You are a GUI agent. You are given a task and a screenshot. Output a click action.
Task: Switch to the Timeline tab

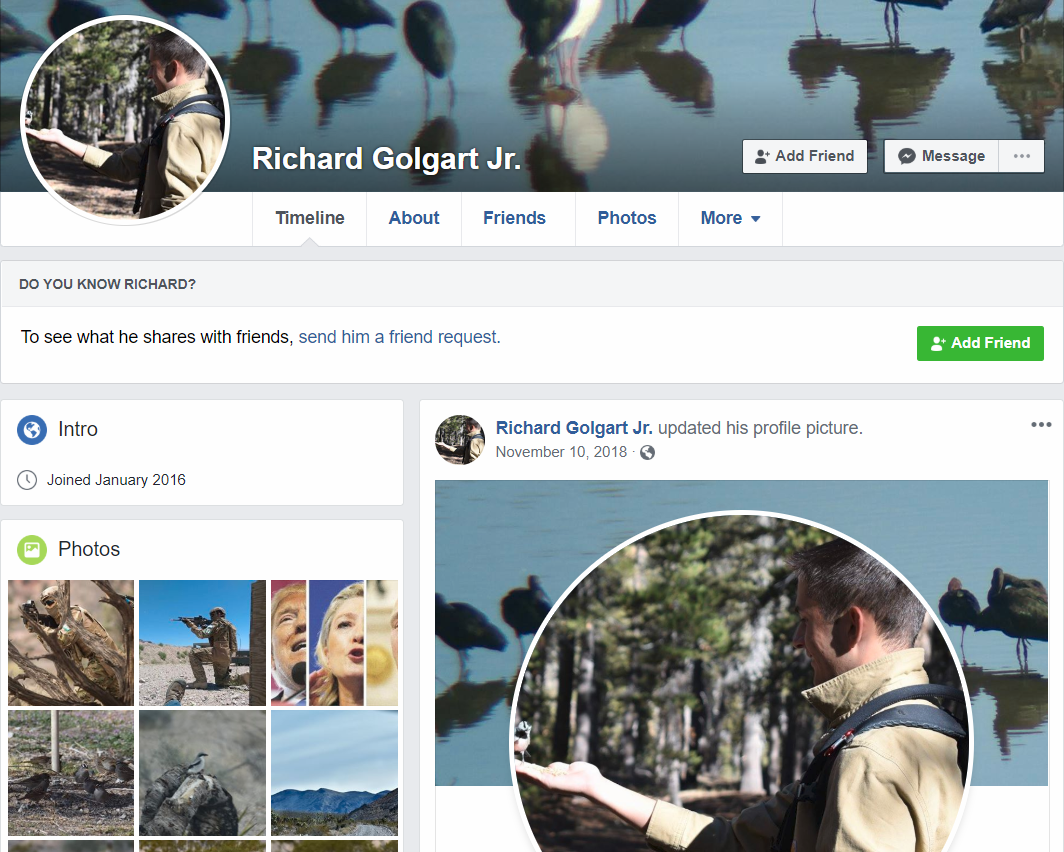tap(309, 218)
